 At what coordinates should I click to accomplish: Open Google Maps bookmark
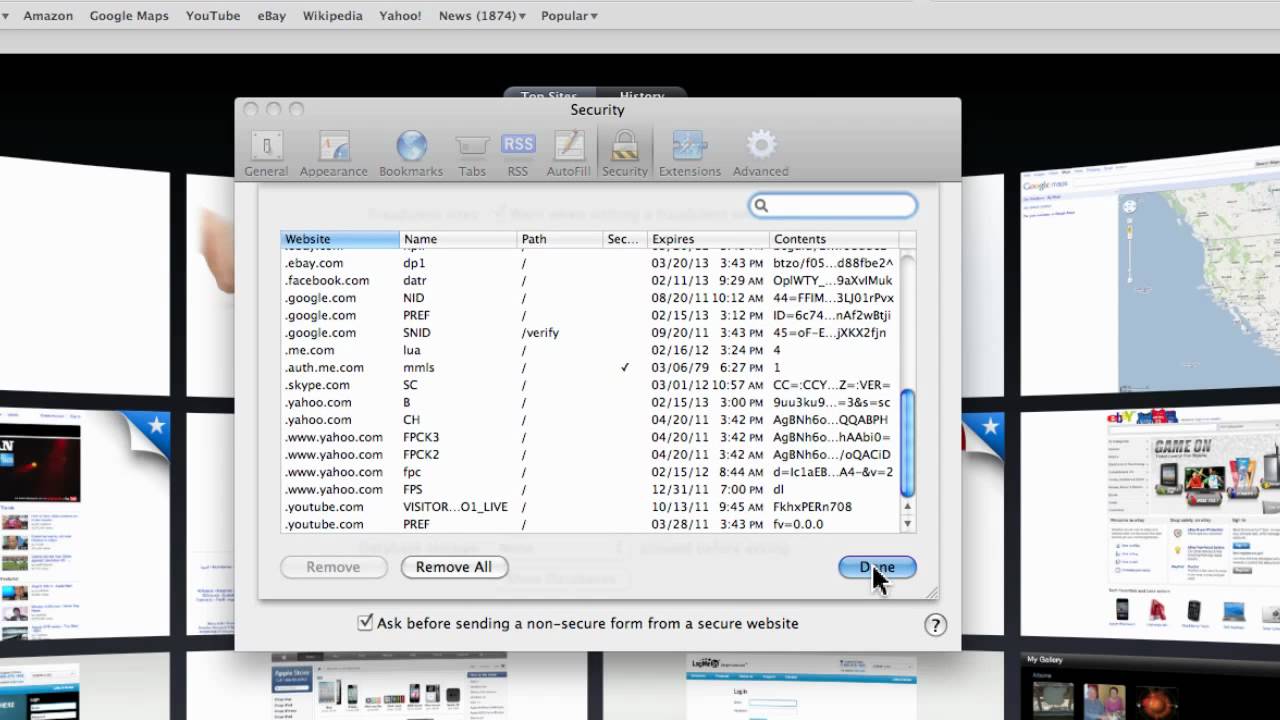coord(129,16)
